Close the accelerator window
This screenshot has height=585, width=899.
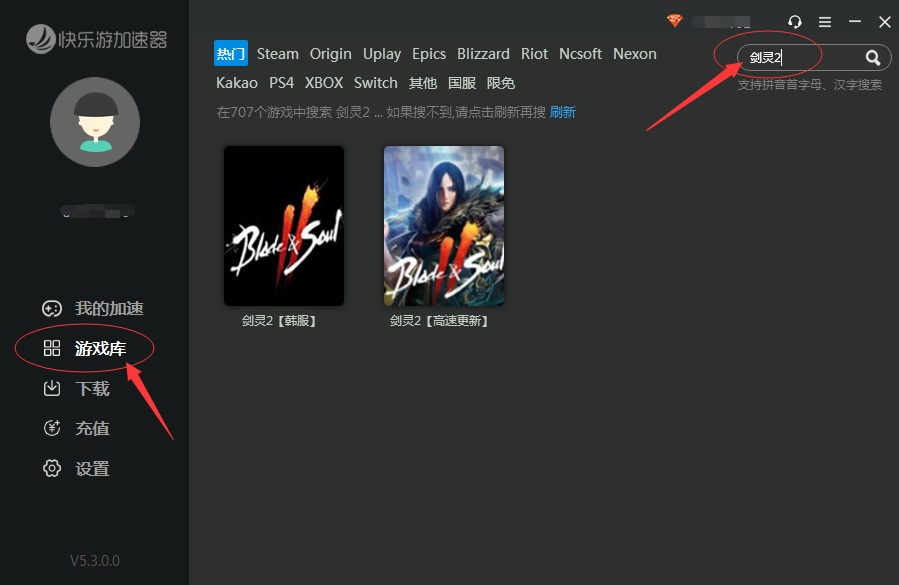point(885,22)
